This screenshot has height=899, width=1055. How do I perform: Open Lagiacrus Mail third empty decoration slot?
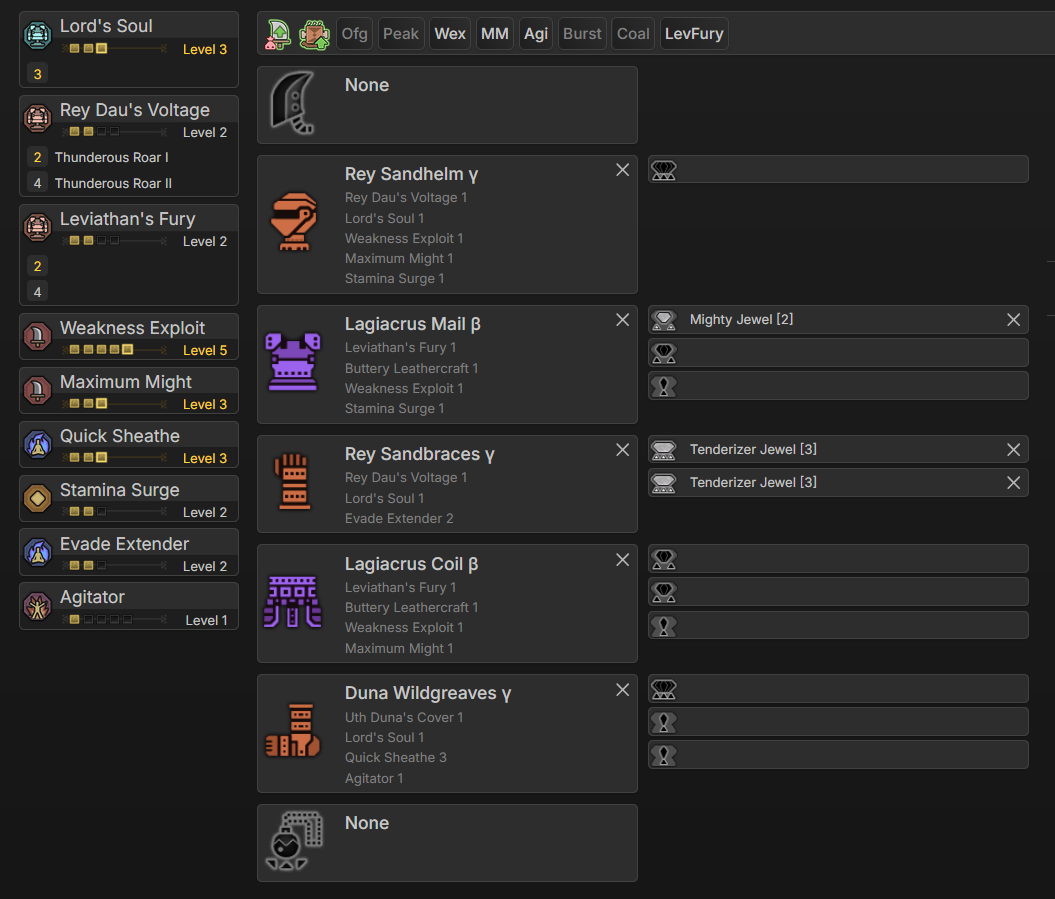pyautogui.click(x=838, y=386)
